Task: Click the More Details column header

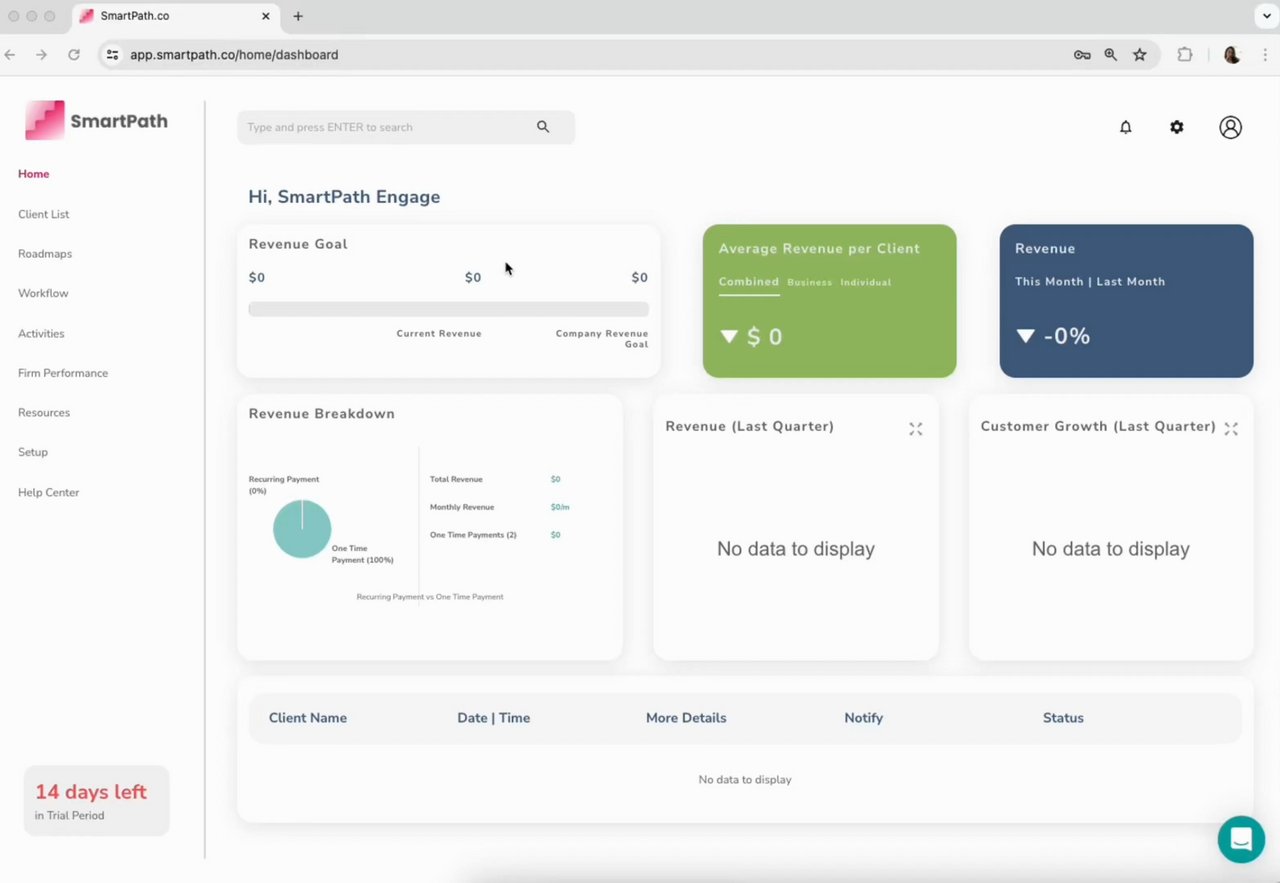Action: click(x=686, y=718)
